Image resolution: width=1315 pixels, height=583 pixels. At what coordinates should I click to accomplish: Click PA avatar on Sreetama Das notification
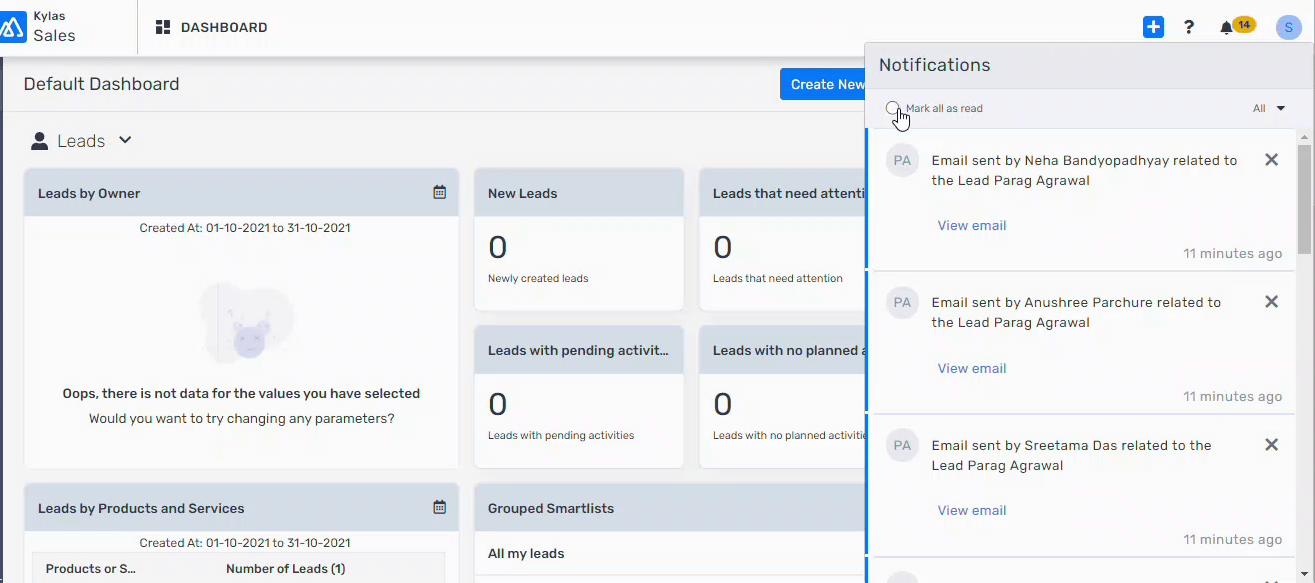(903, 445)
